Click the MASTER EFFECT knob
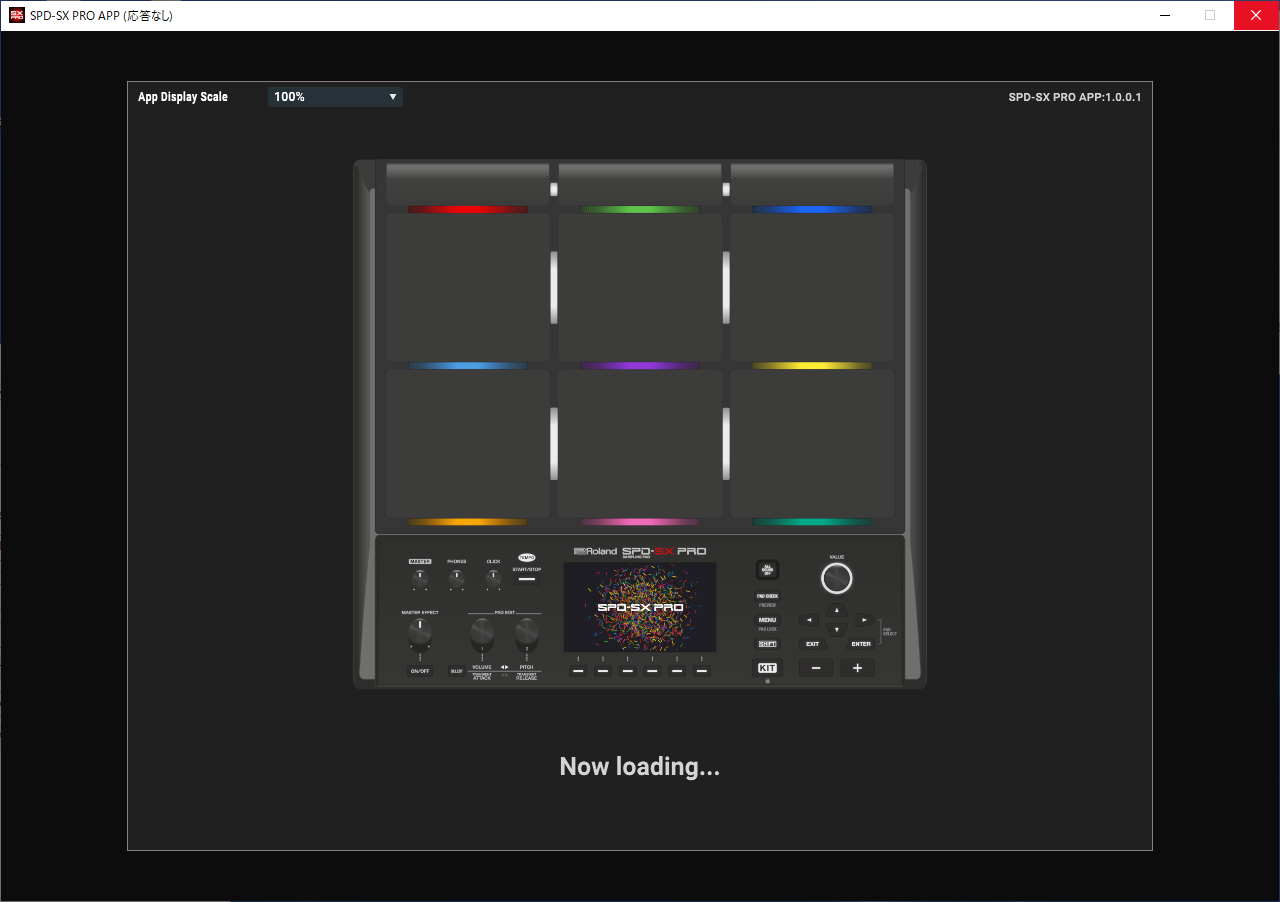Viewport: 1280px width, 902px height. pyautogui.click(x=420, y=633)
